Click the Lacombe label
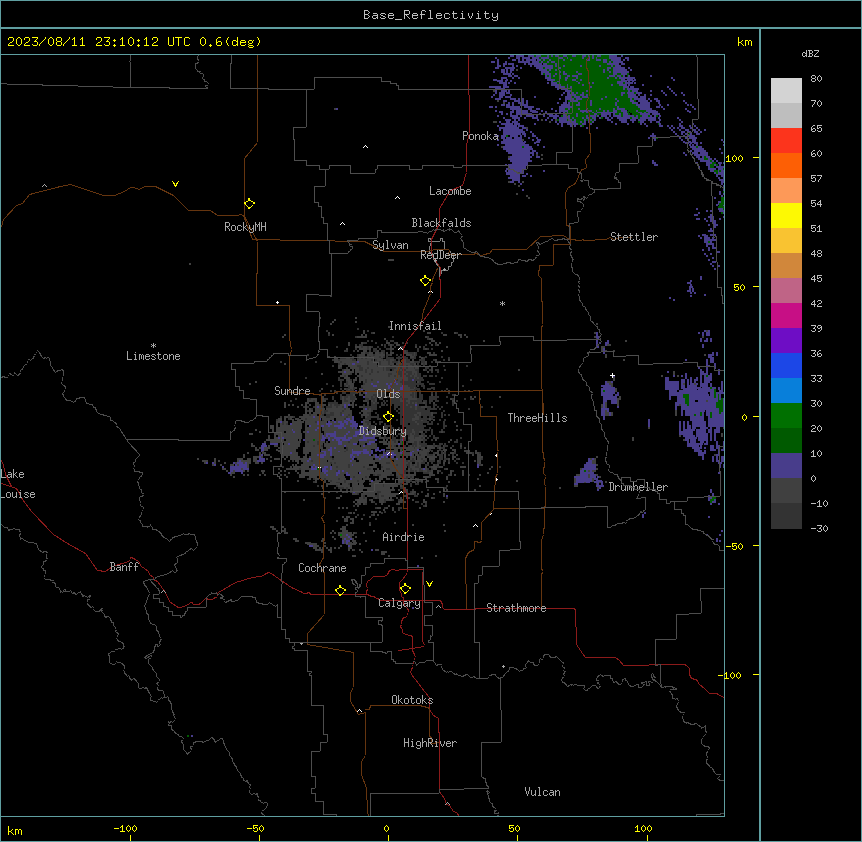Image resolution: width=862 pixels, height=842 pixels. pos(450,191)
